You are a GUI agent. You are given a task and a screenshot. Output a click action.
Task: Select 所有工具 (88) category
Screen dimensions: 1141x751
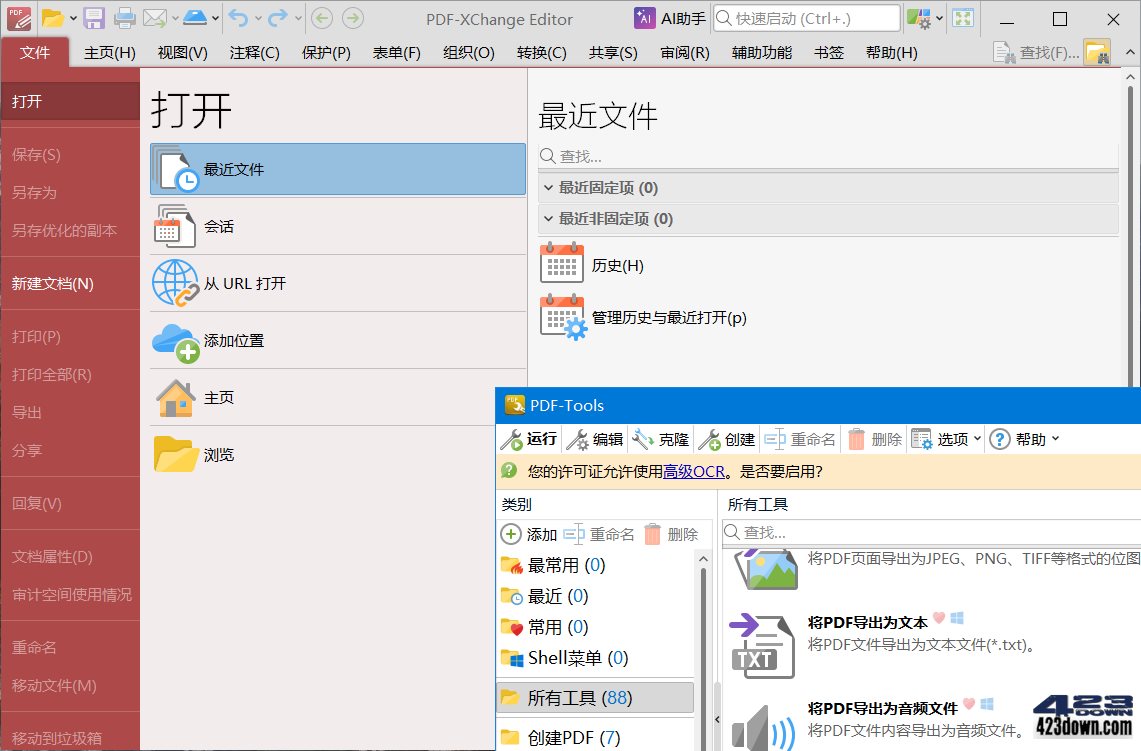click(595, 697)
